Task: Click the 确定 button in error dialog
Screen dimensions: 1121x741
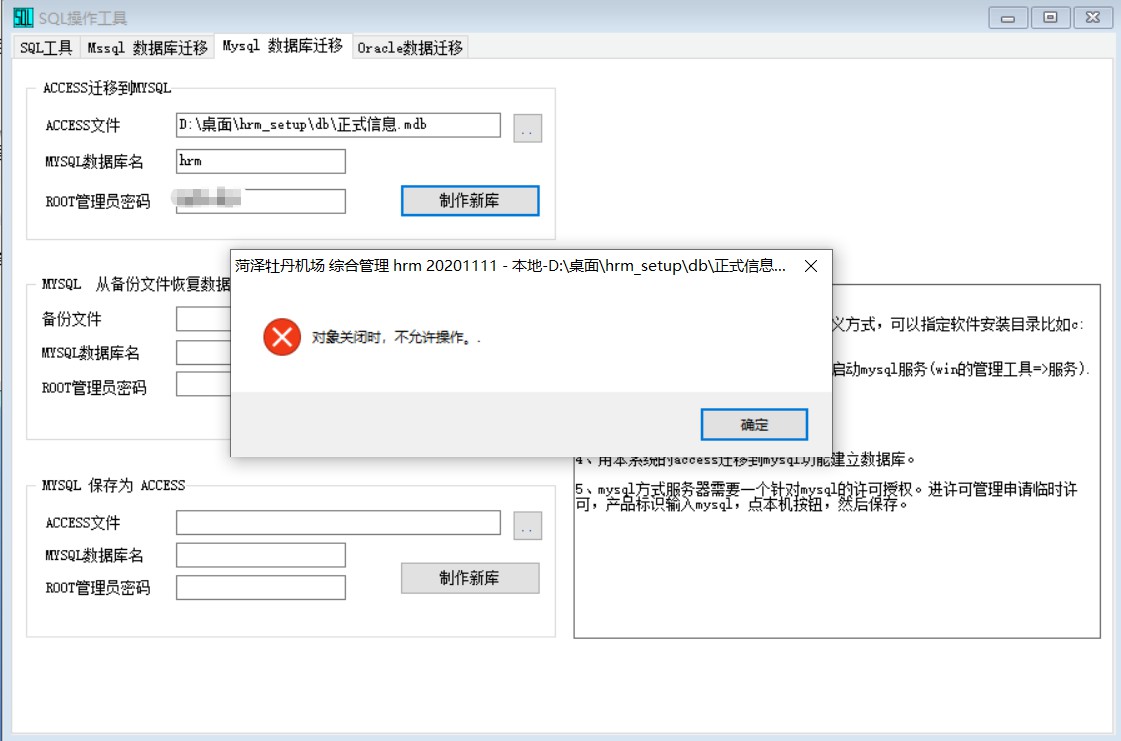Action: tap(754, 425)
